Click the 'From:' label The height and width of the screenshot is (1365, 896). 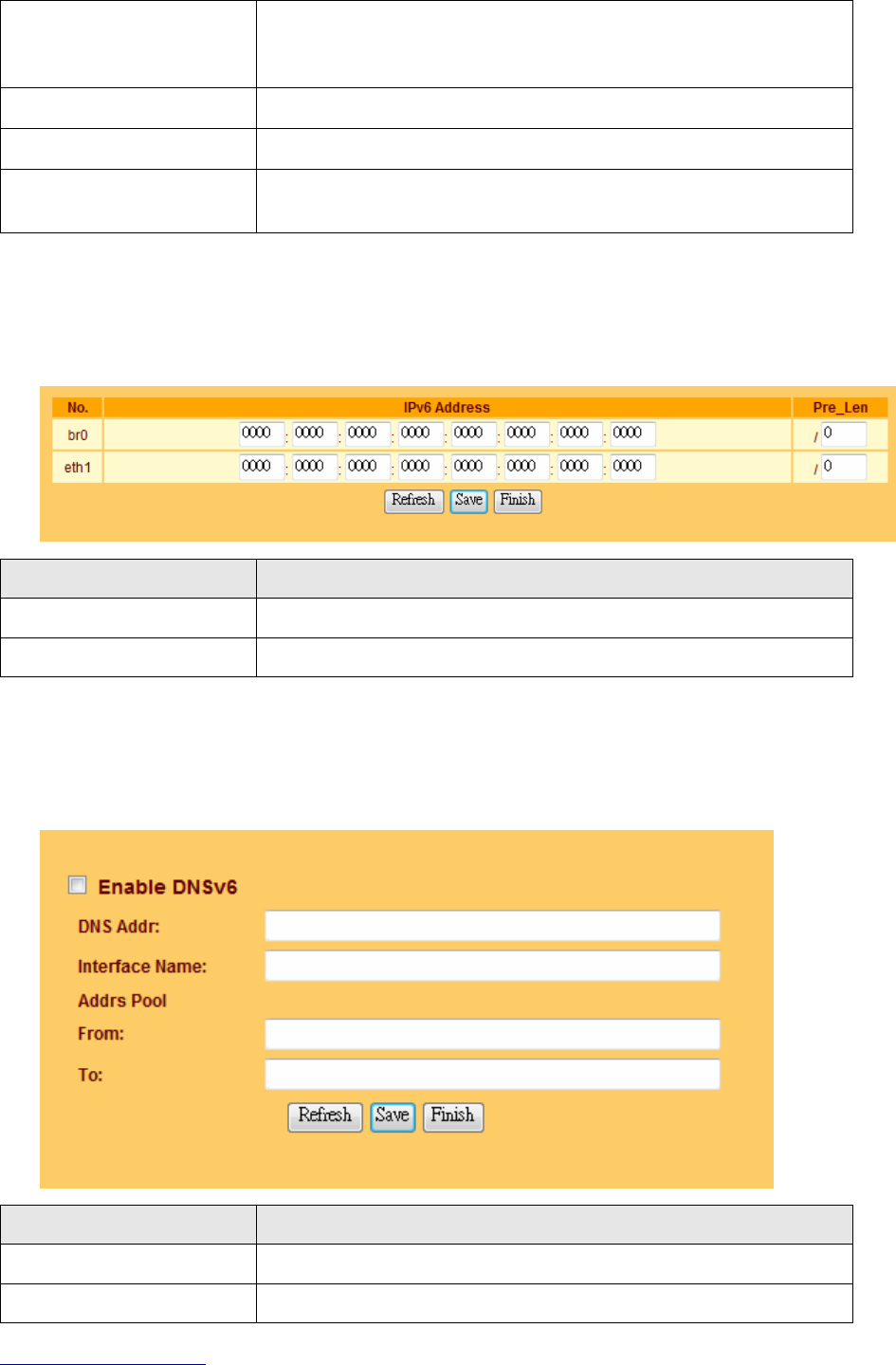coord(101,1034)
